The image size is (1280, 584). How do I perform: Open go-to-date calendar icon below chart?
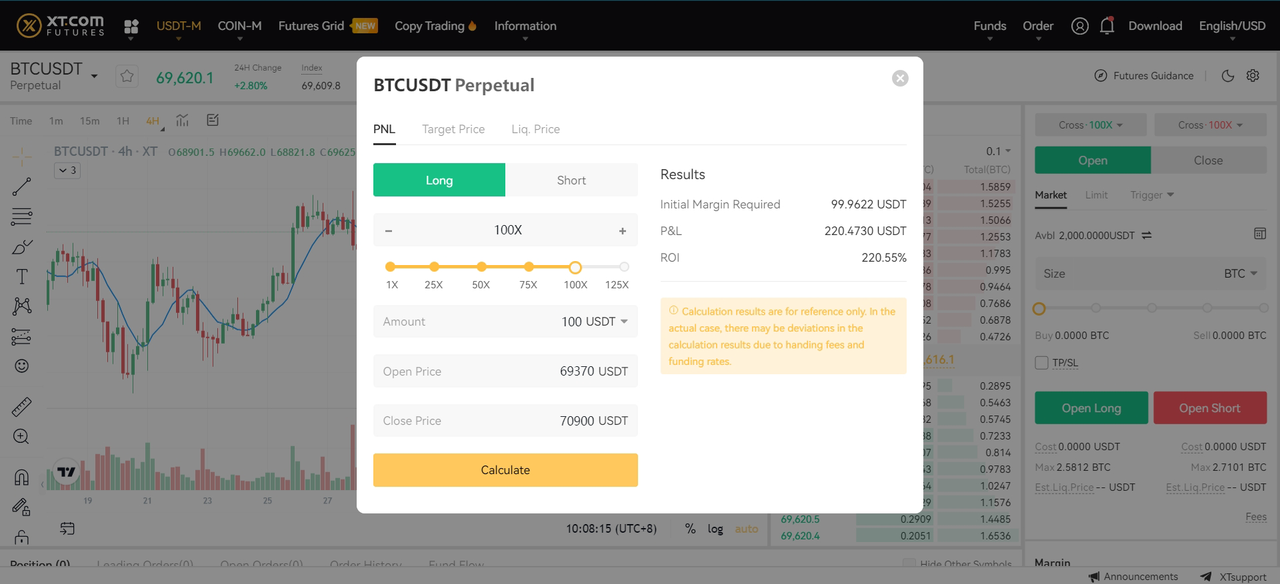click(67, 528)
